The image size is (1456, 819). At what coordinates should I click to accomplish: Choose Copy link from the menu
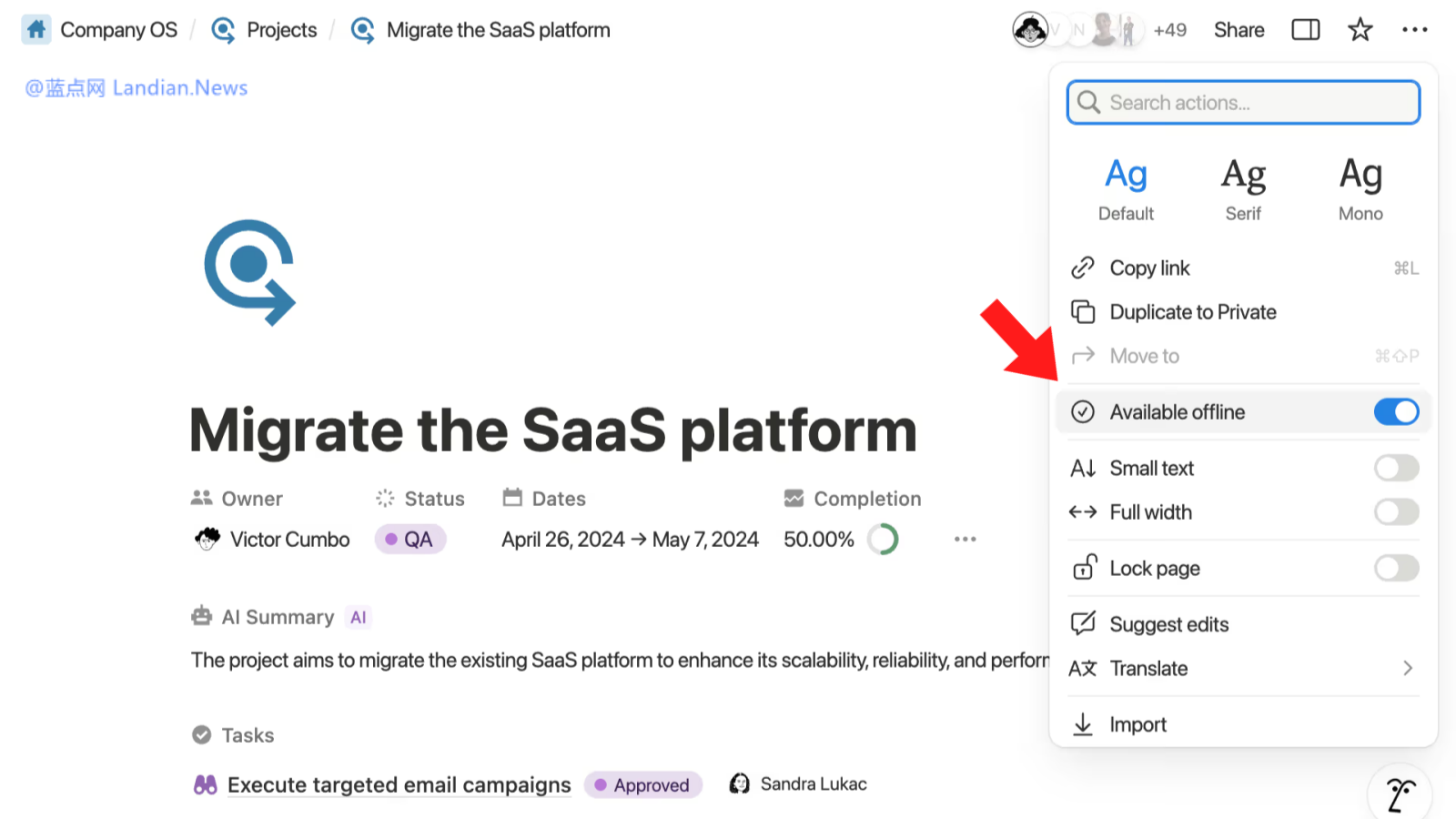(x=1149, y=268)
